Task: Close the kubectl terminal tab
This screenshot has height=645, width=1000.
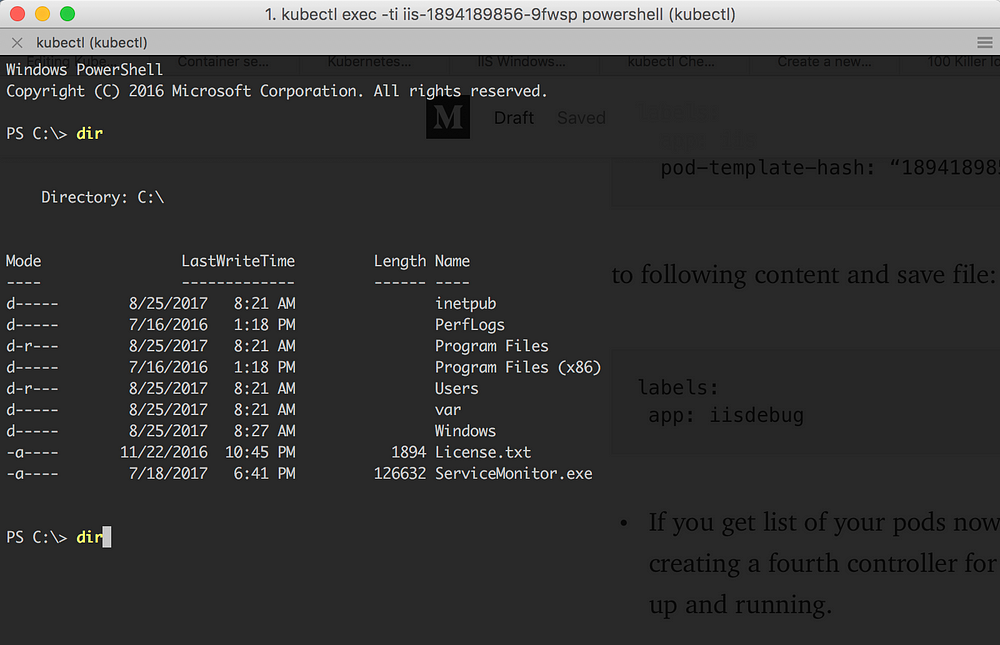Action: coord(17,42)
